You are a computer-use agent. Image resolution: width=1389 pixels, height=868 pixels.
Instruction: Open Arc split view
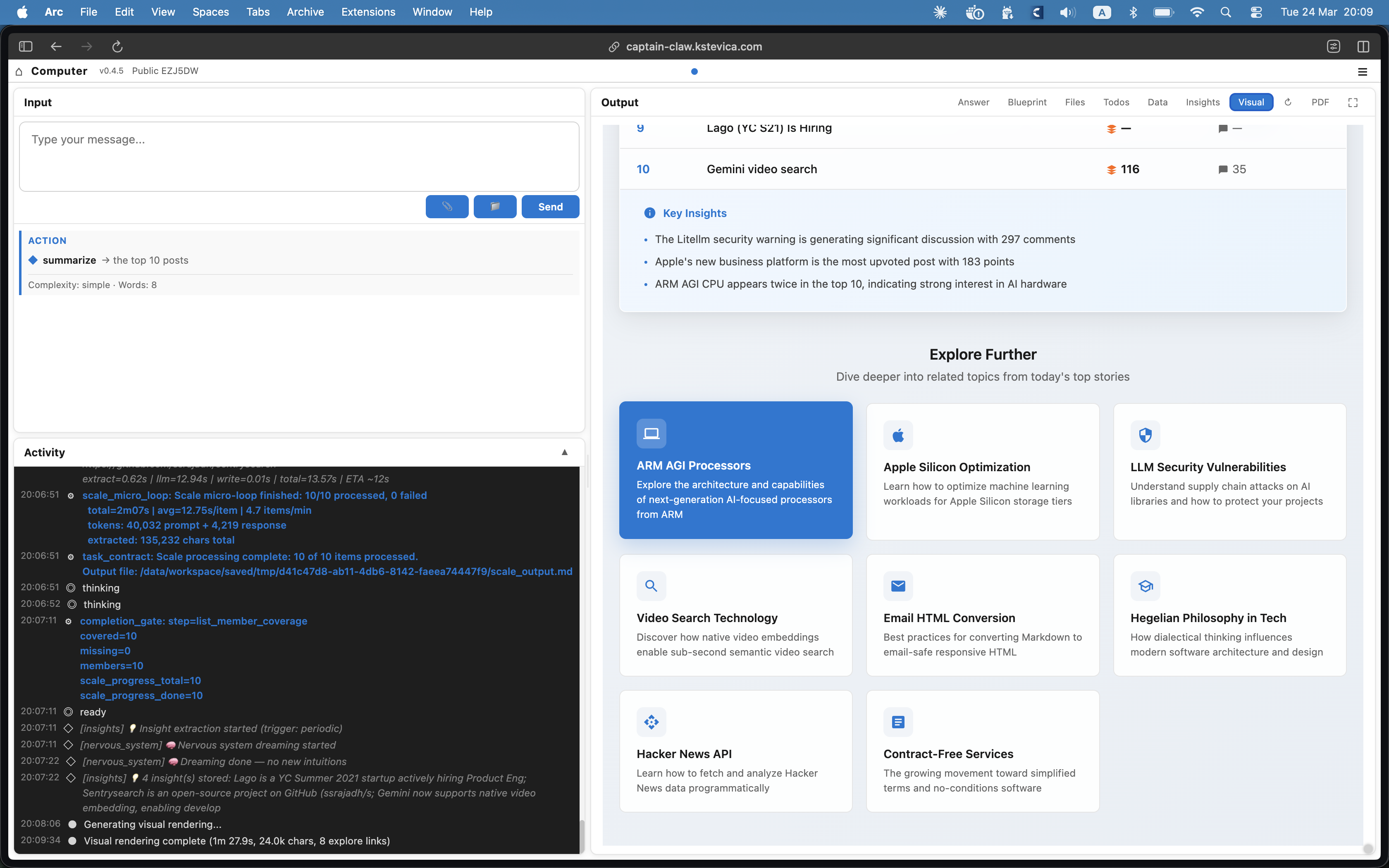1364,46
